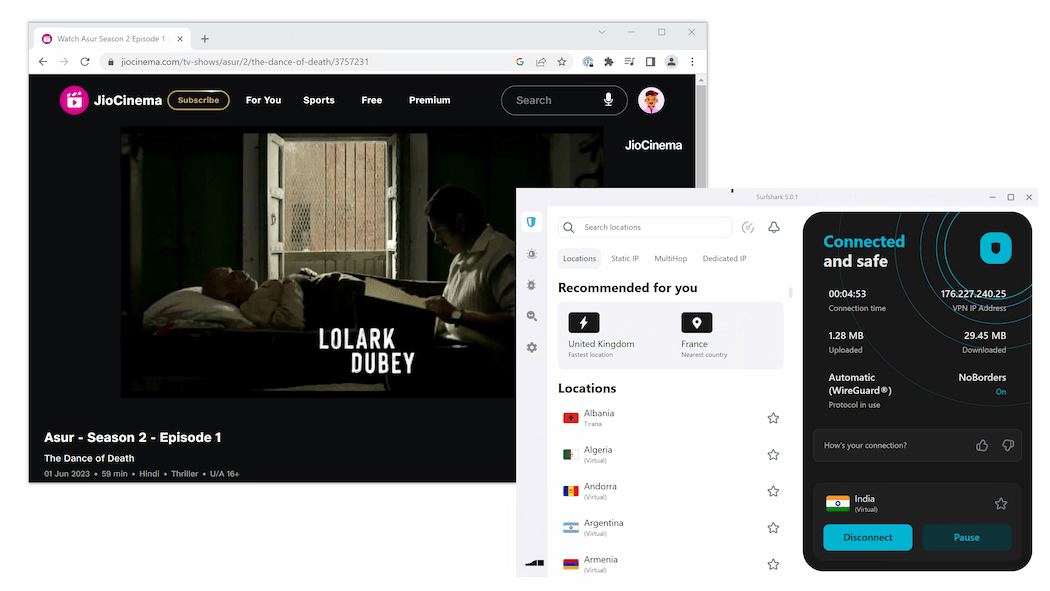Favorite India connection with star
This screenshot has width=1050, height=591.
1001,504
